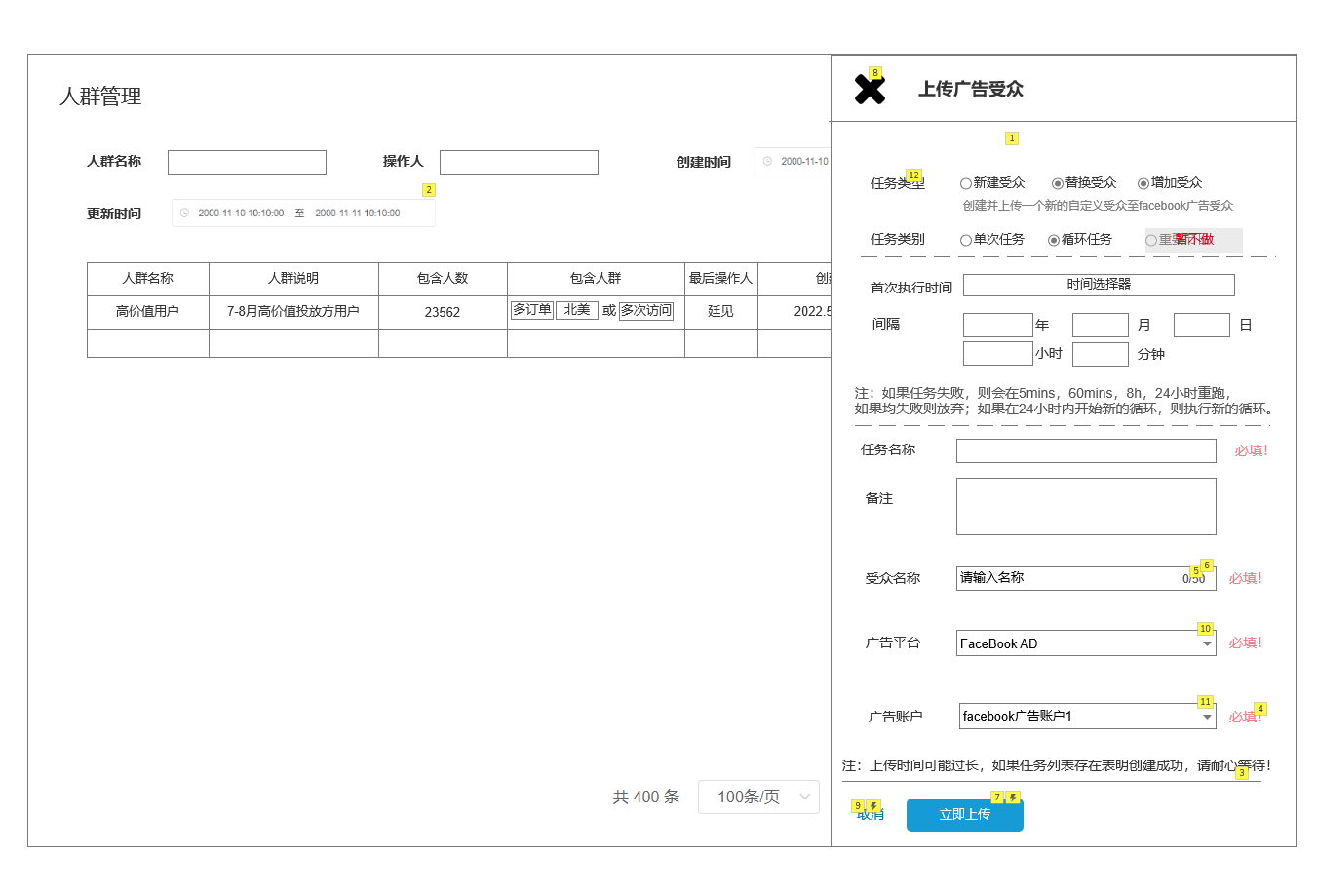The width and height of the screenshot is (1317, 896).
Task: Click the interval 年 input box
Action: tap(998, 325)
